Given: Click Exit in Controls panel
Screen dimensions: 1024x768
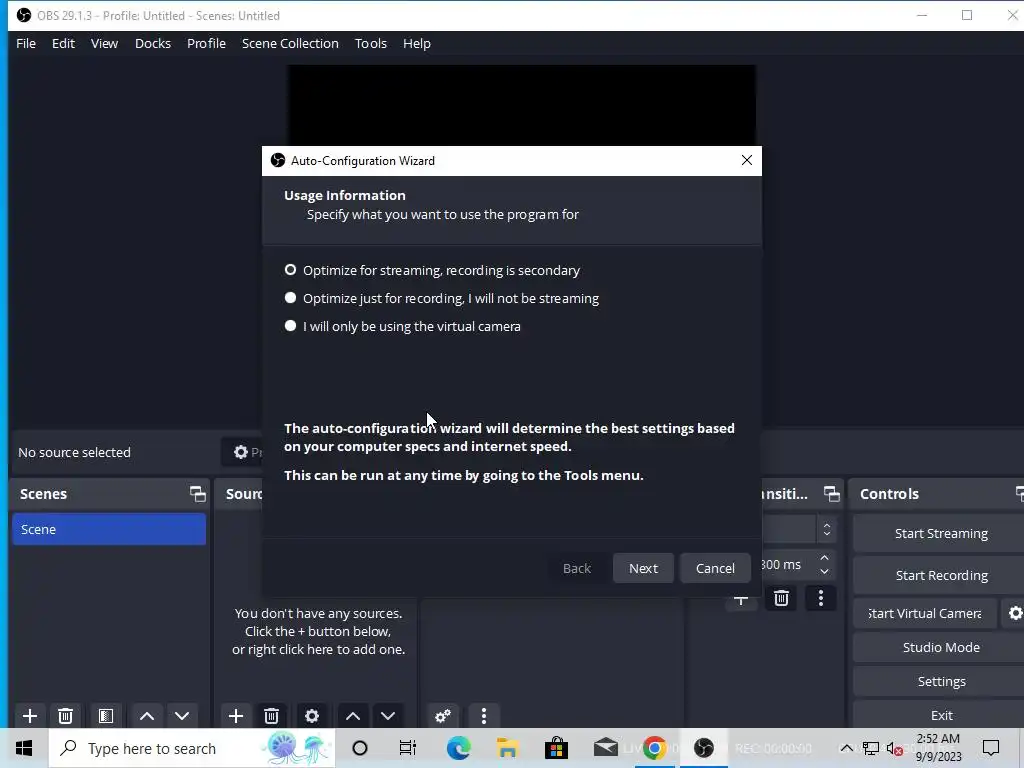Looking at the screenshot, I should (x=940, y=715).
